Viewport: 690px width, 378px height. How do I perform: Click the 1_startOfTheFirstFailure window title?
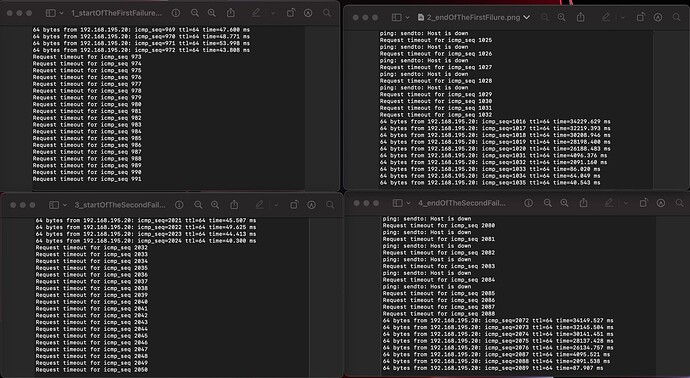(117, 13)
